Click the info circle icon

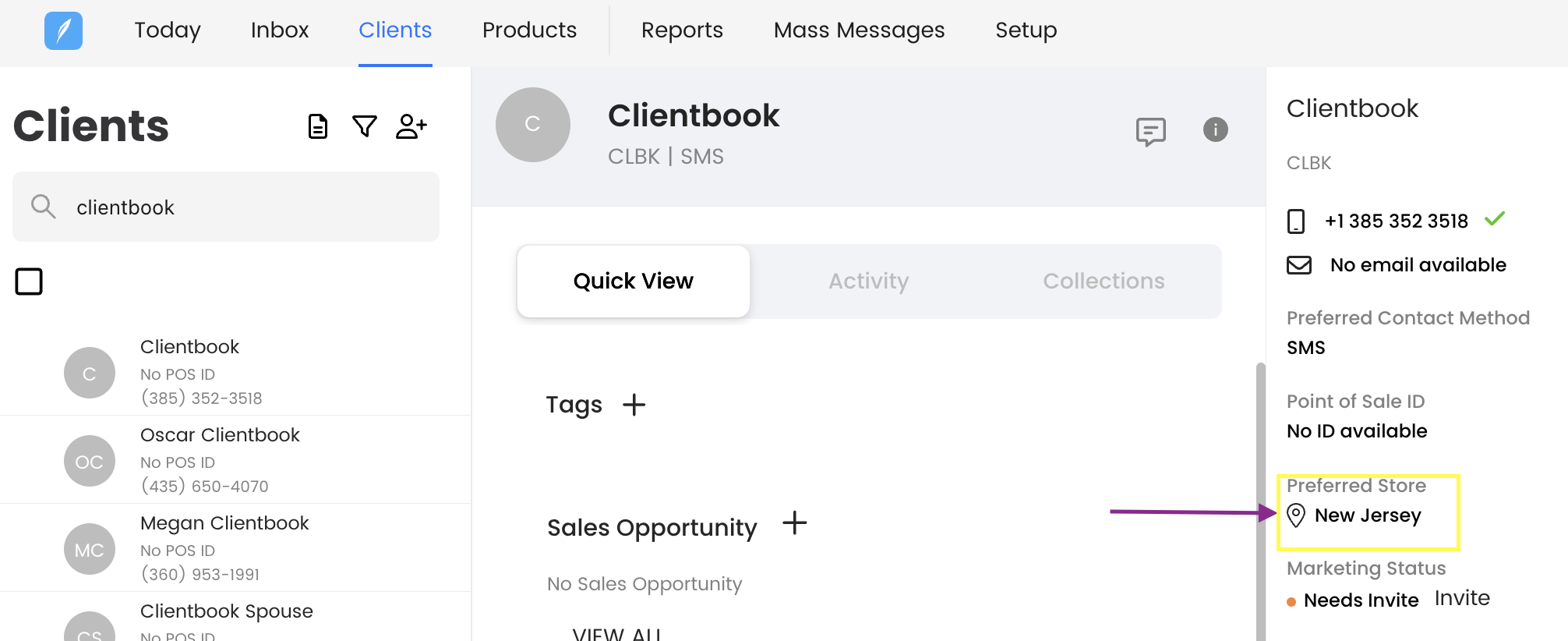[1215, 129]
